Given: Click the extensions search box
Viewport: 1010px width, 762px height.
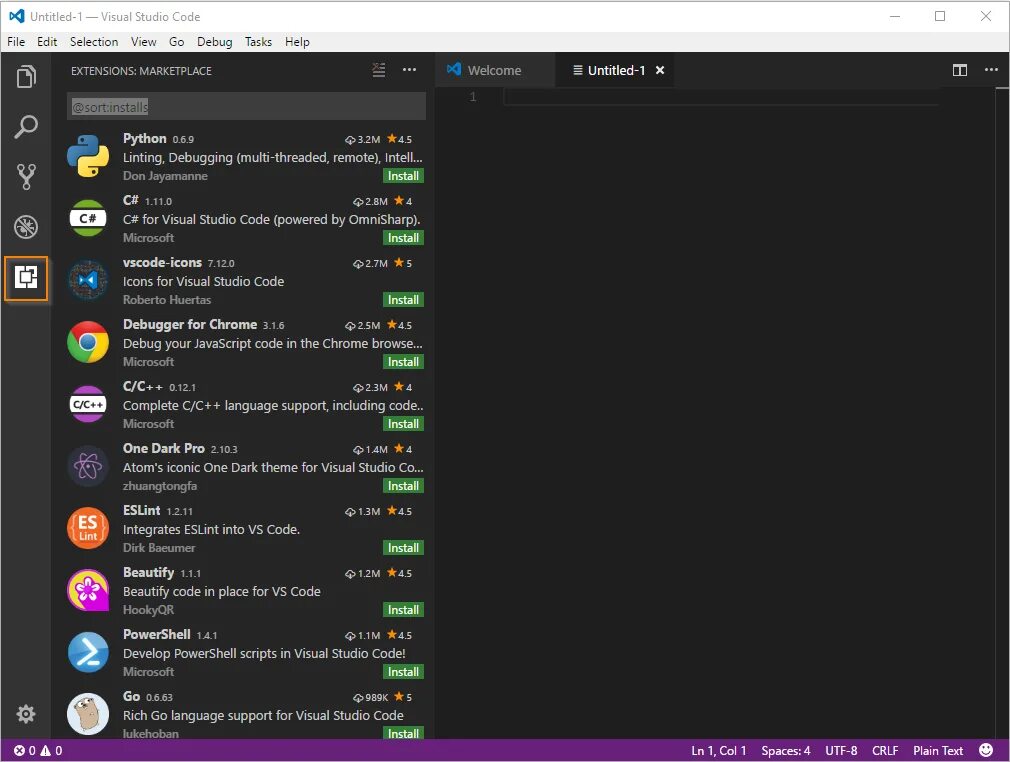Looking at the screenshot, I should click(x=246, y=106).
